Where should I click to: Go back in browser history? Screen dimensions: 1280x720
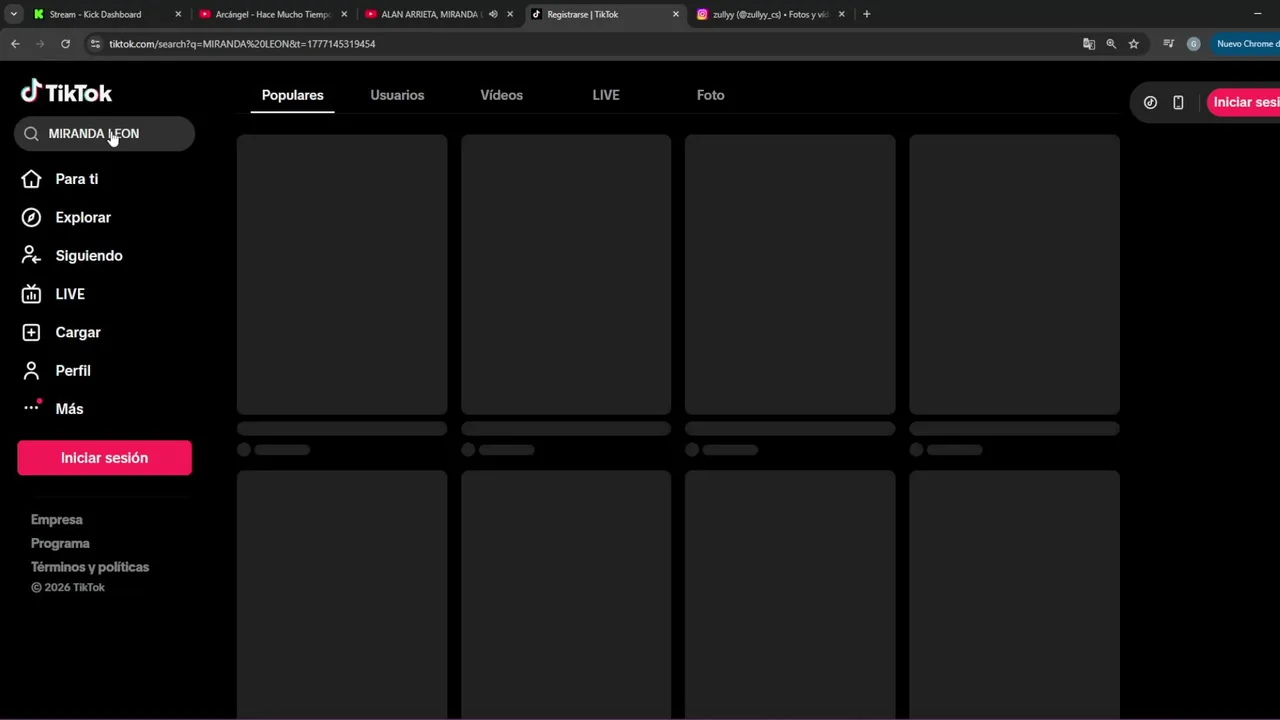[x=15, y=44]
